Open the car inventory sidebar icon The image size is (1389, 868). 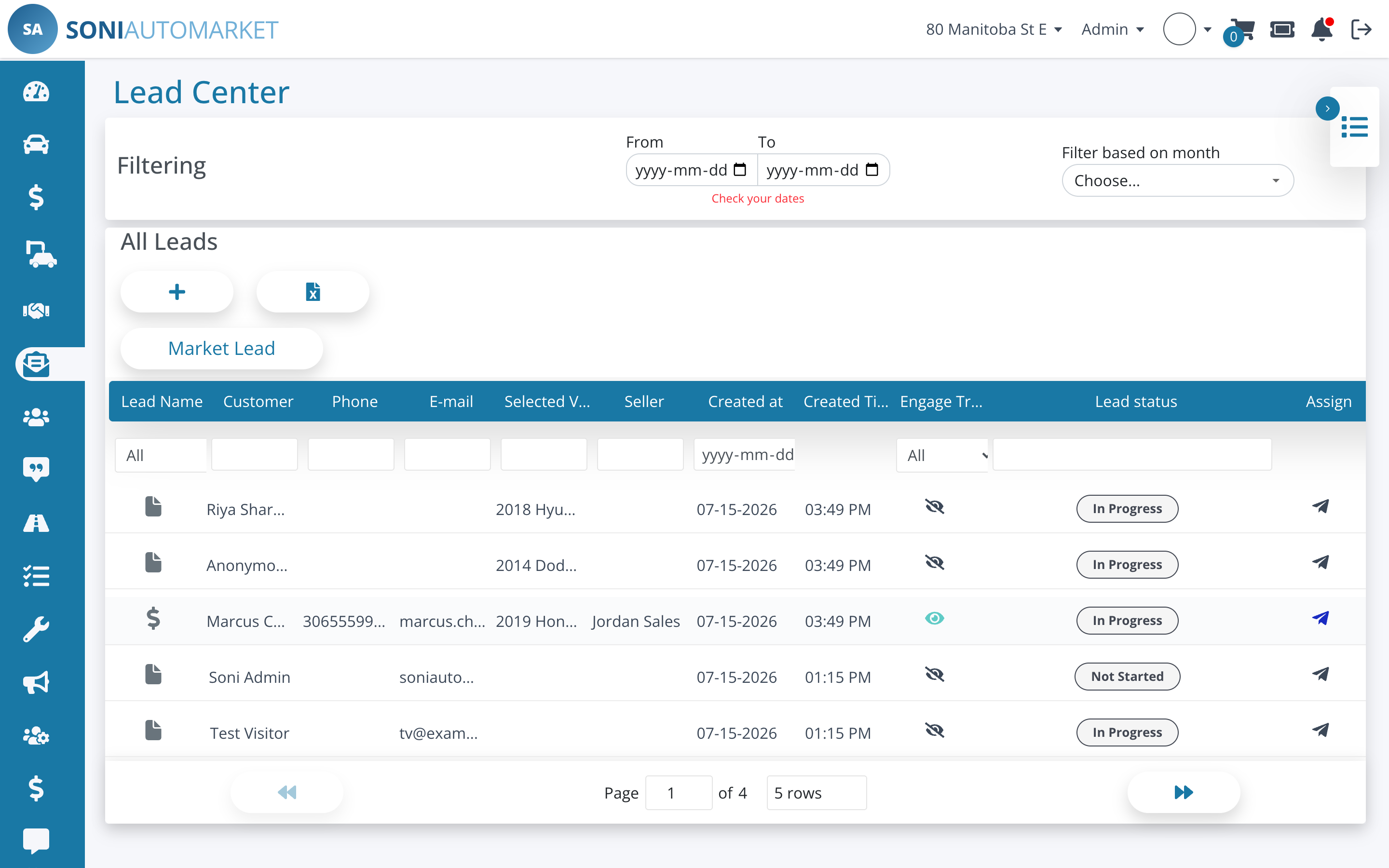point(36,144)
